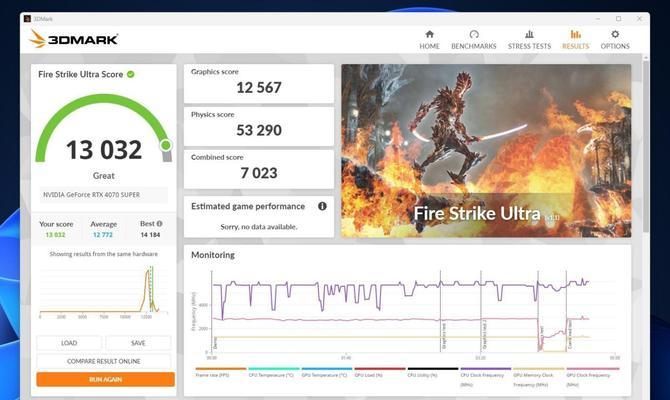Viewport: 670px width, 400px height.
Task: Click the main score 13 032
Action: pos(104,150)
